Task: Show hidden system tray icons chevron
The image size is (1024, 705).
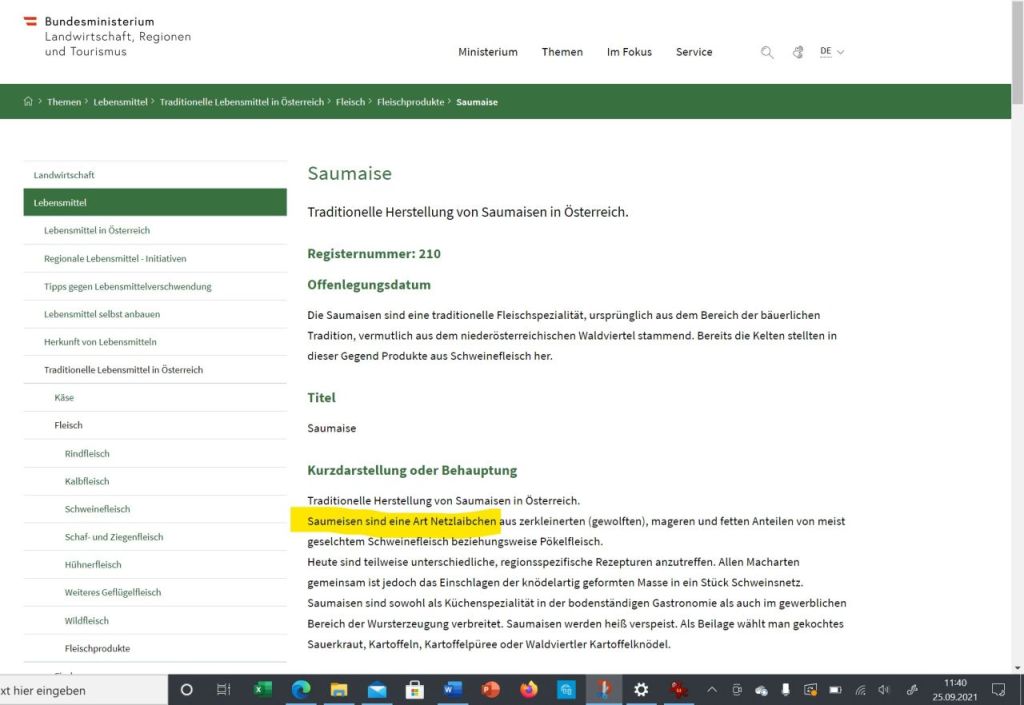Action: [x=711, y=690]
